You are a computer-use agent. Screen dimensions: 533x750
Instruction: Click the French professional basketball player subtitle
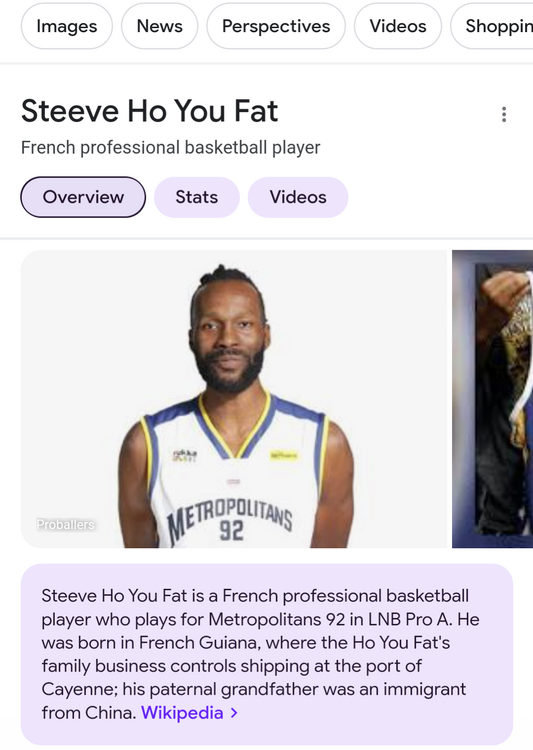tap(170, 148)
